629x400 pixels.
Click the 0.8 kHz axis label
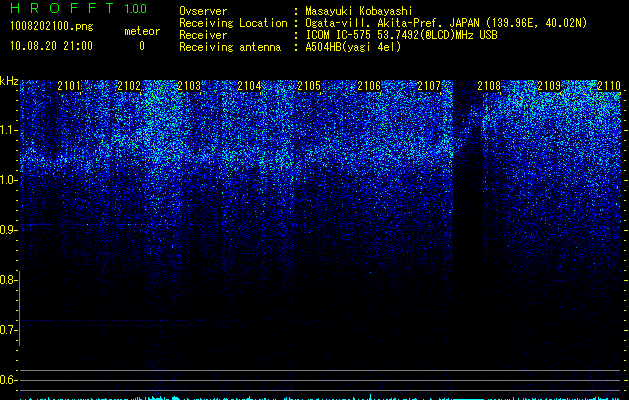pos(7,280)
